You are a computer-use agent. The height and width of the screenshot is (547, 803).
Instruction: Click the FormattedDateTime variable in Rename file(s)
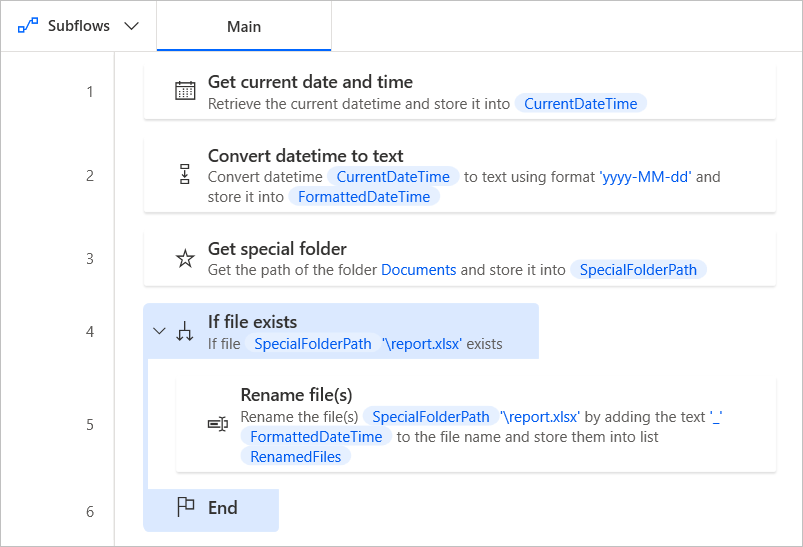click(316, 437)
